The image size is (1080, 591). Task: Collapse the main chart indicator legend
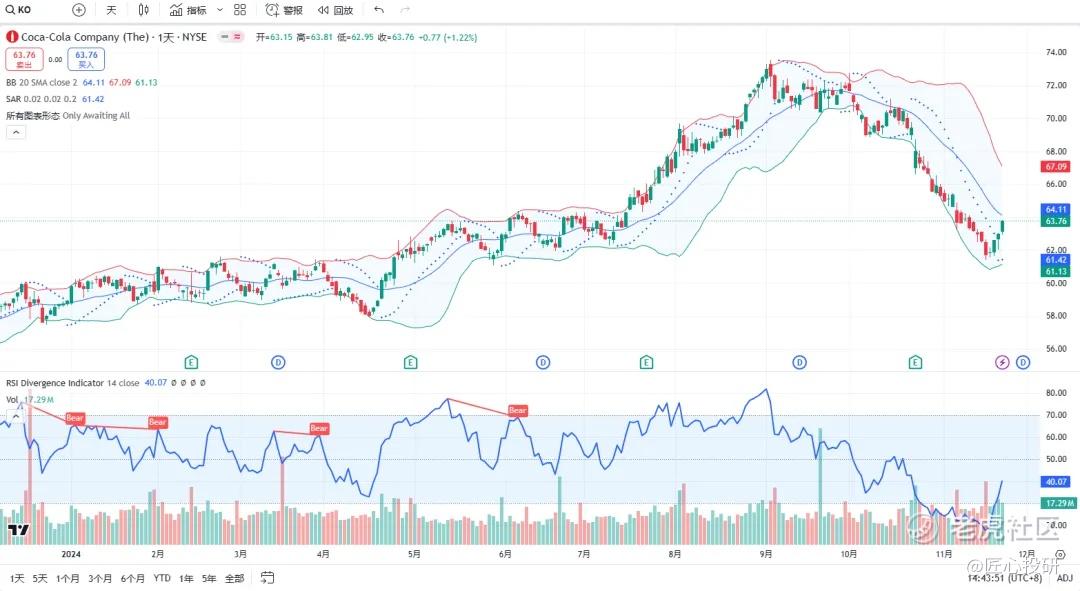pos(16,132)
